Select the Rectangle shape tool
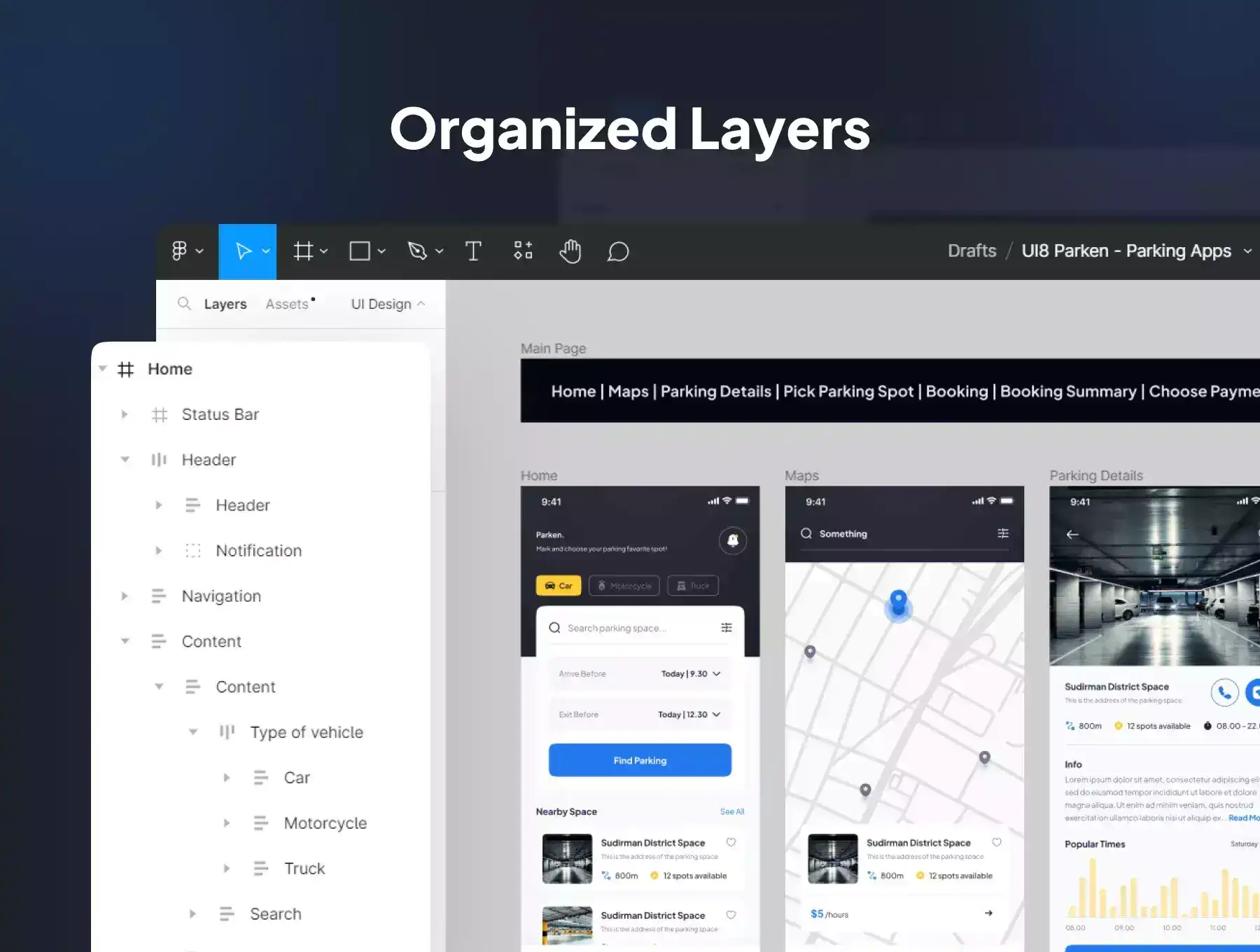The width and height of the screenshot is (1260, 952). (360, 251)
